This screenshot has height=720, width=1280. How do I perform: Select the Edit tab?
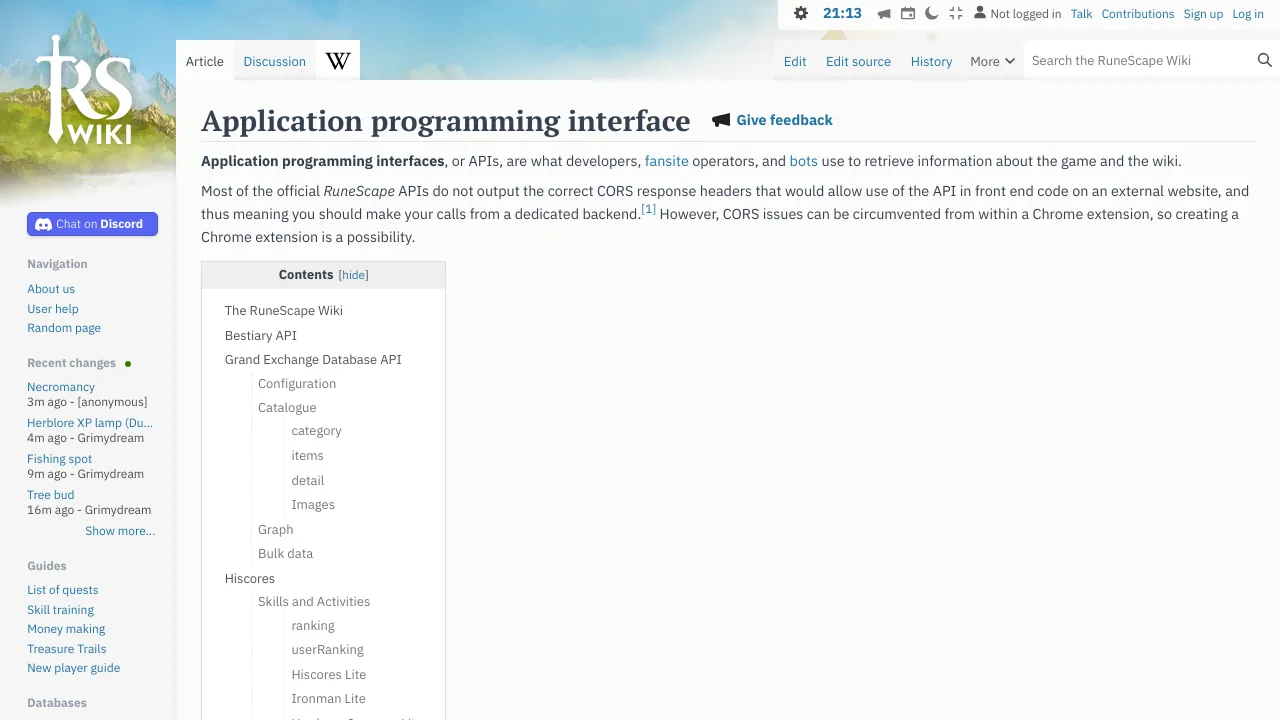(x=795, y=61)
